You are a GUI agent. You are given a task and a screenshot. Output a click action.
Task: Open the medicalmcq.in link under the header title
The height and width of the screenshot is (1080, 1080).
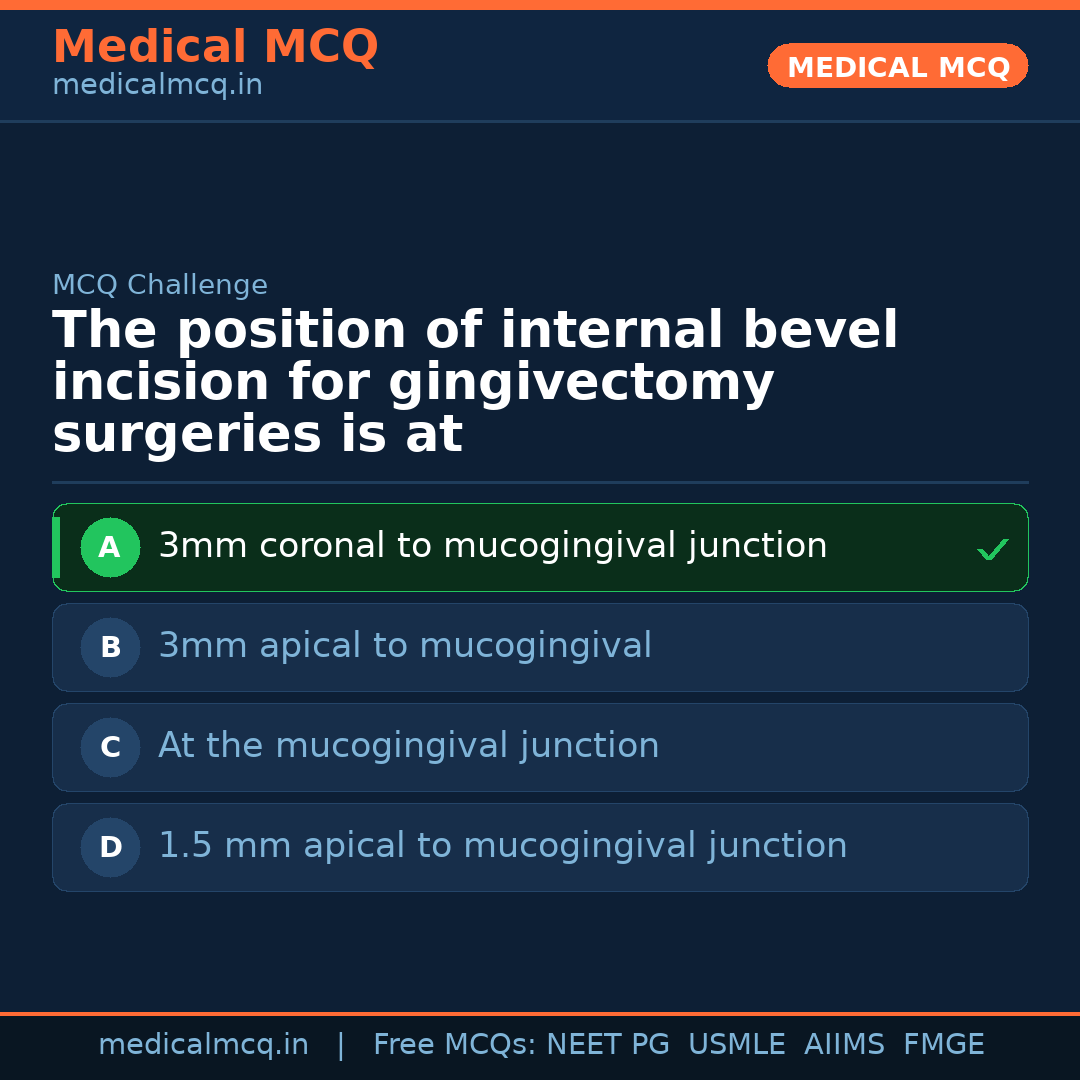tap(157, 86)
